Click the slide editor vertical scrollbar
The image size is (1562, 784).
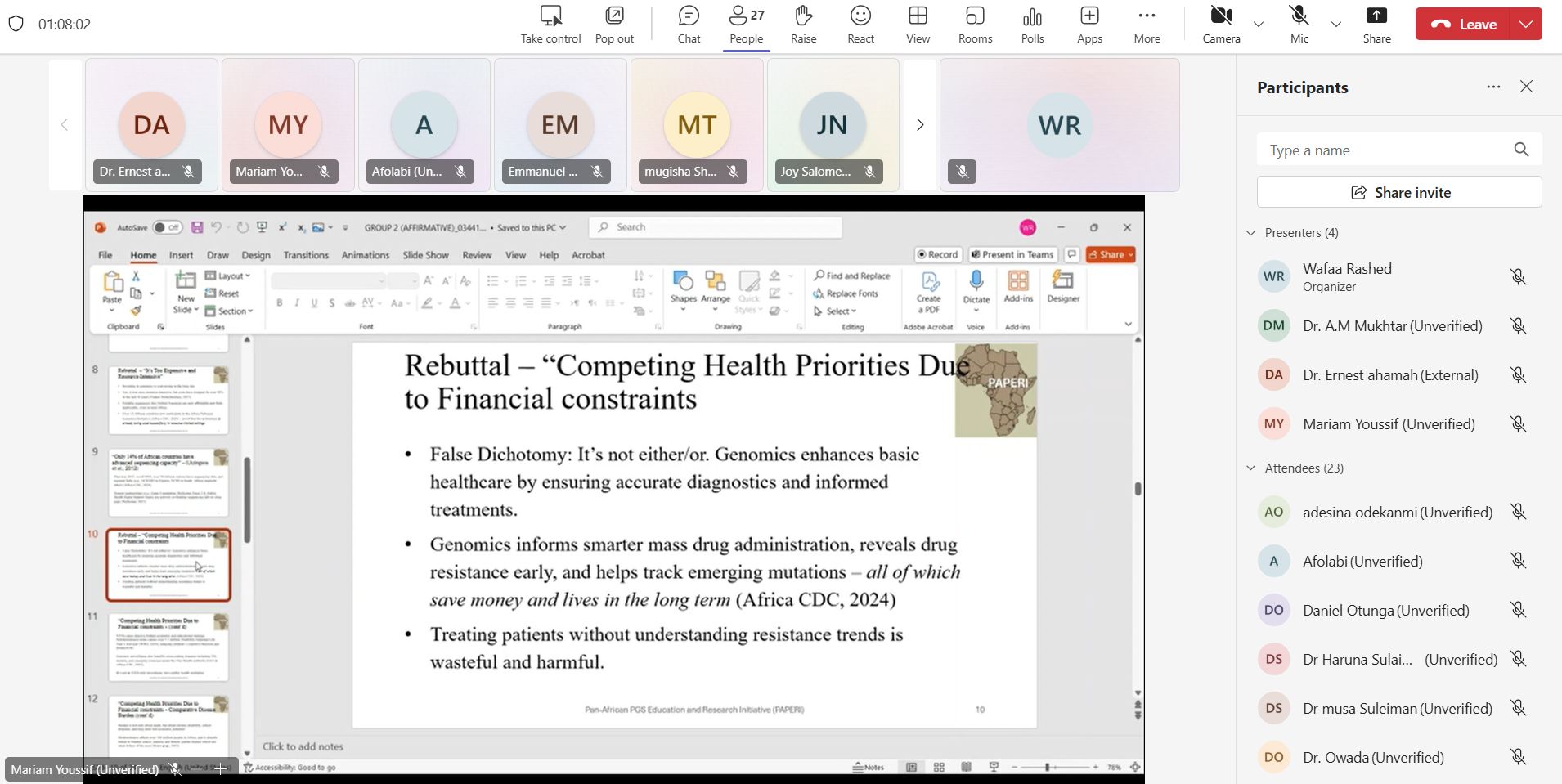(1137, 488)
